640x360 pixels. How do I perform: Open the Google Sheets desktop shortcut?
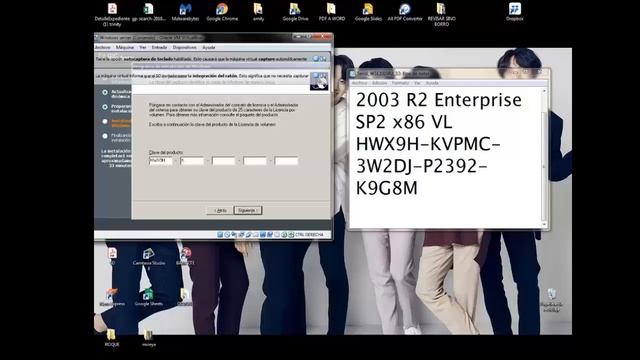(x=149, y=298)
